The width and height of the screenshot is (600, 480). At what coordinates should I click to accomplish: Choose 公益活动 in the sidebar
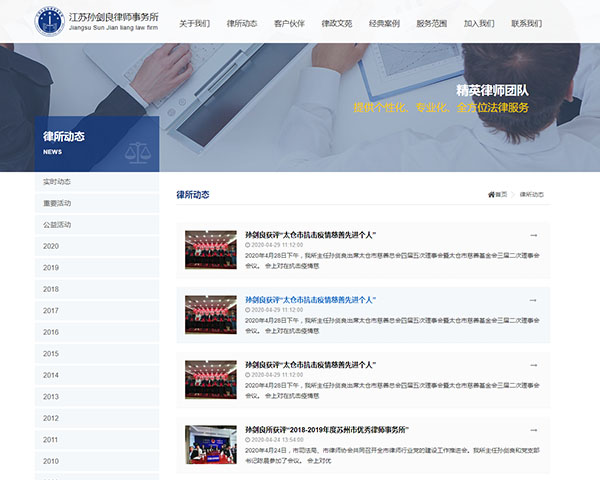(x=57, y=225)
